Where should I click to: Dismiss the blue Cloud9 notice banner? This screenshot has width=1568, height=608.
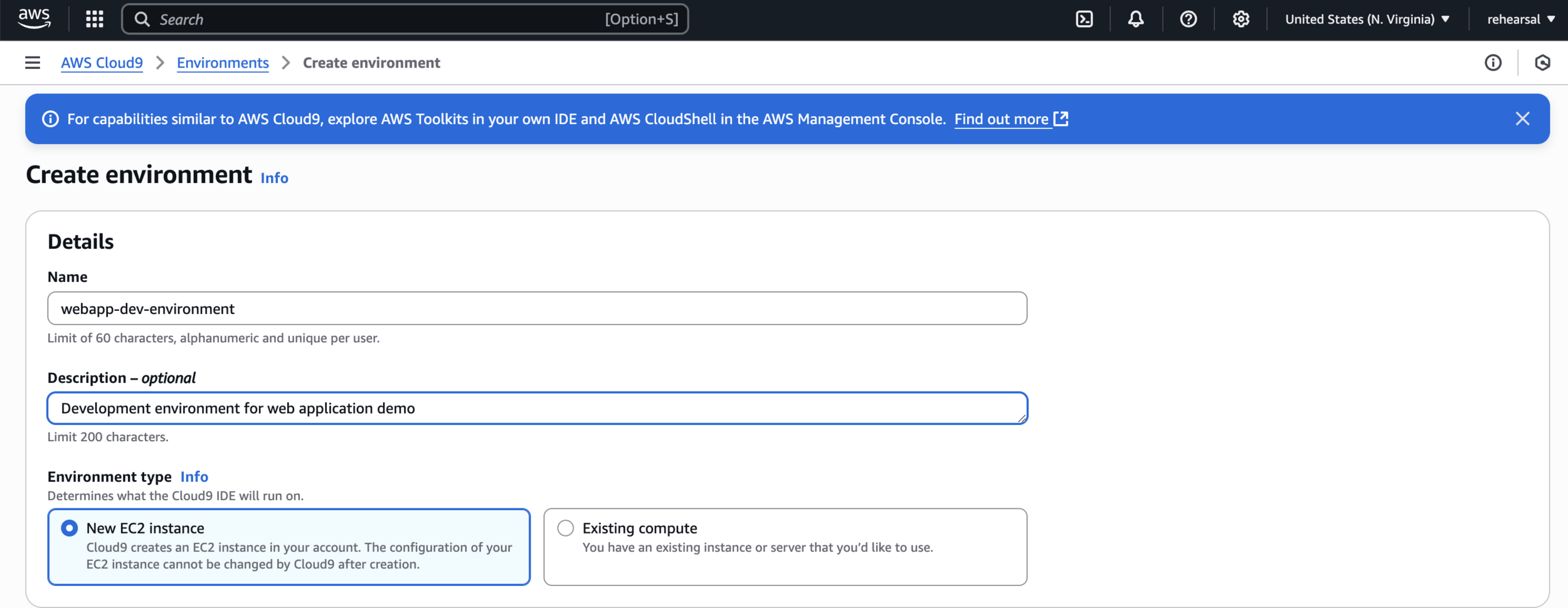pyautogui.click(x=1522, y=118)
